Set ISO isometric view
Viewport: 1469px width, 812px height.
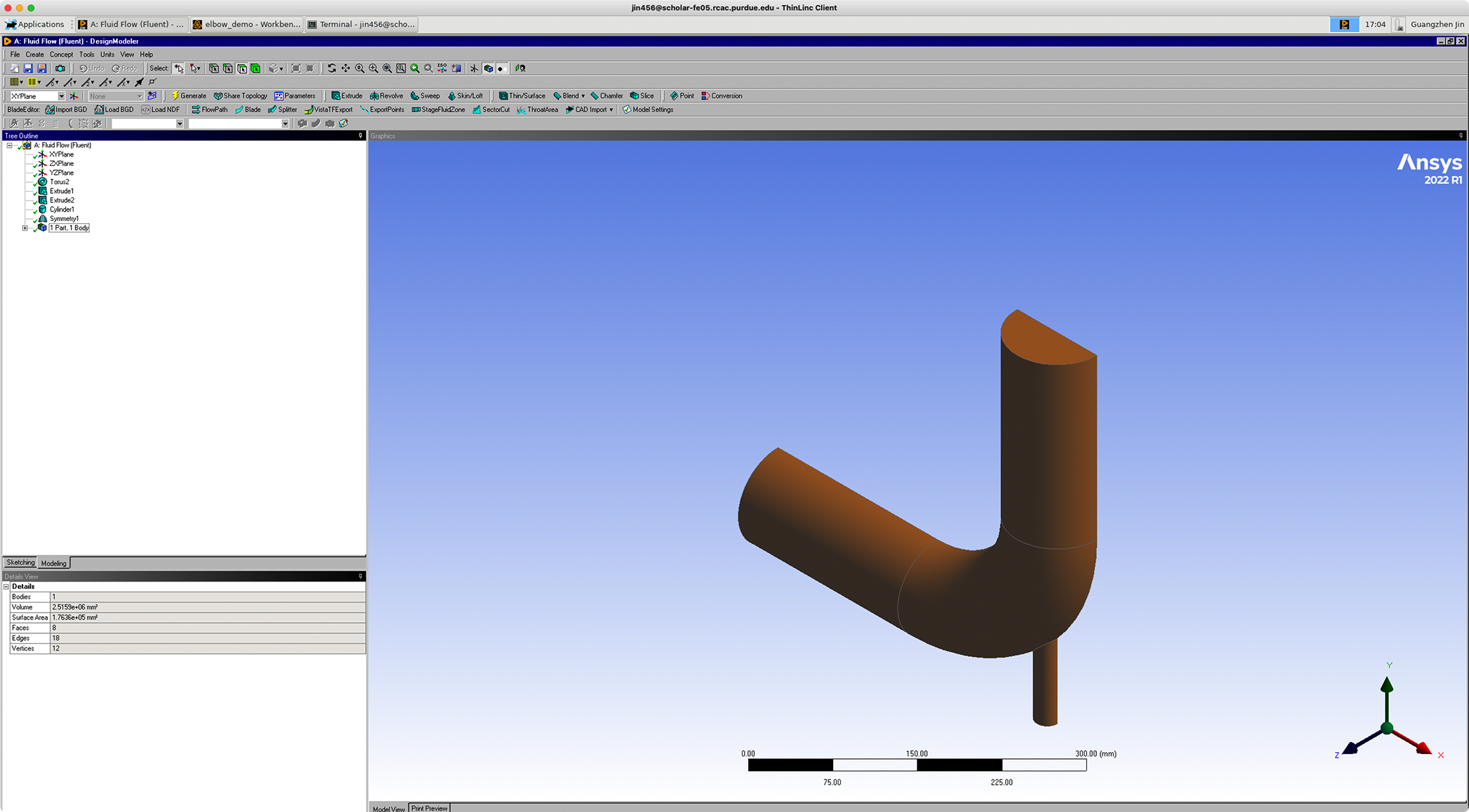coord(443,68)
